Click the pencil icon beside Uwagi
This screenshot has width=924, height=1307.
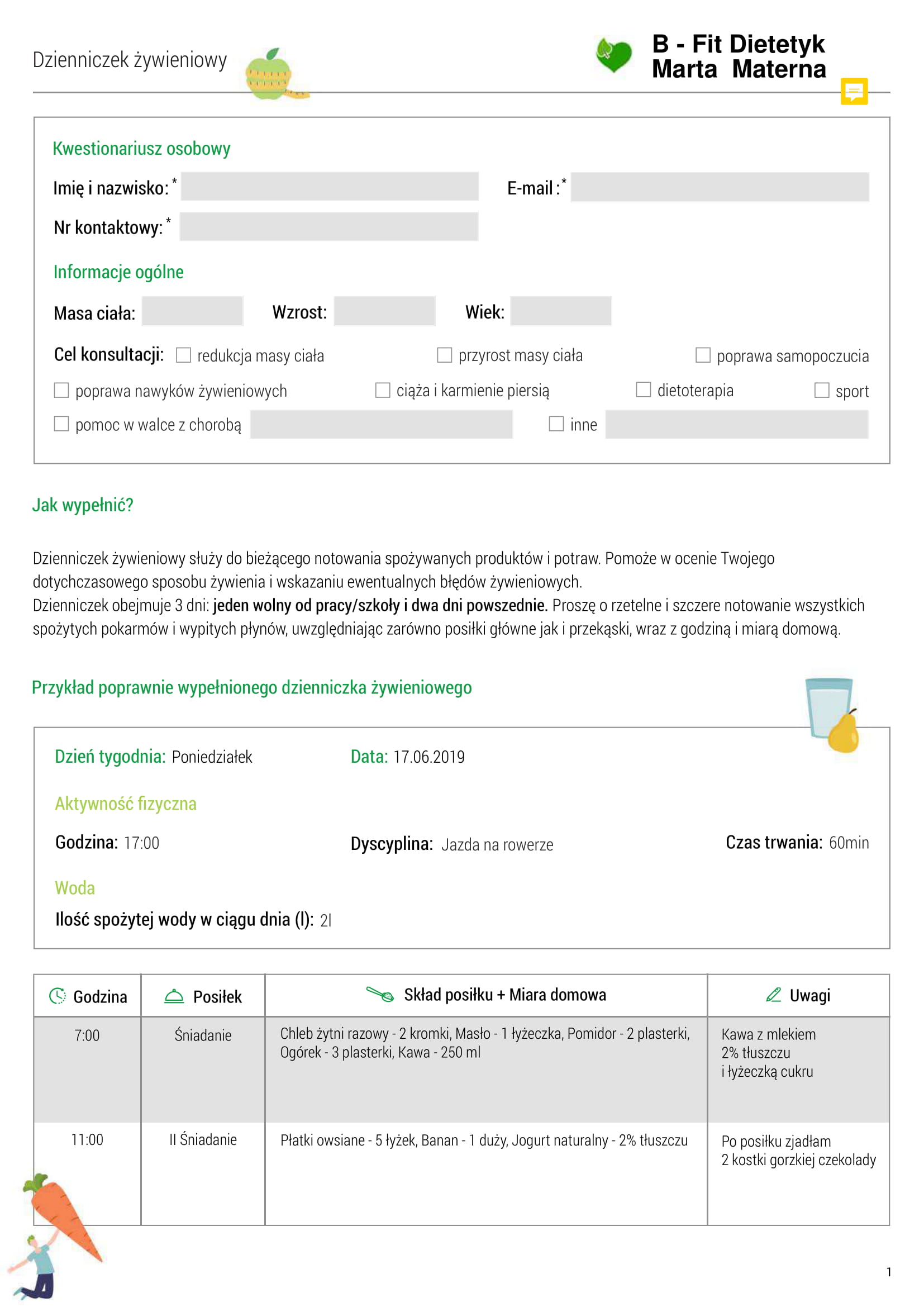tap(773, 995)
